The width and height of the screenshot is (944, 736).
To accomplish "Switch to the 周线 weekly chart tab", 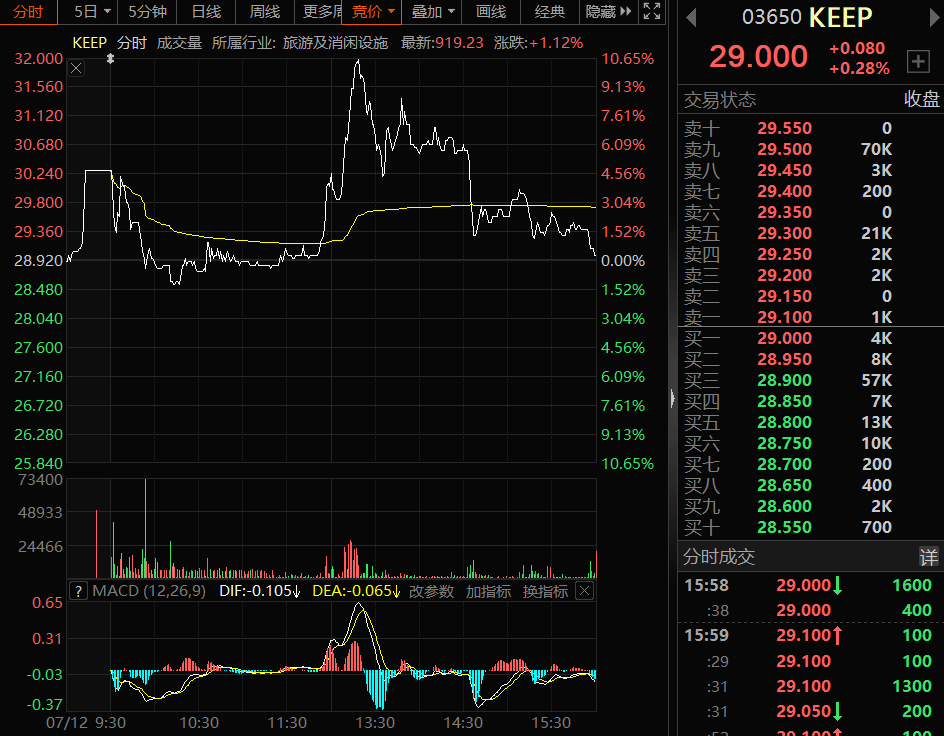I will pyautogui.click(x=264, y=12).
